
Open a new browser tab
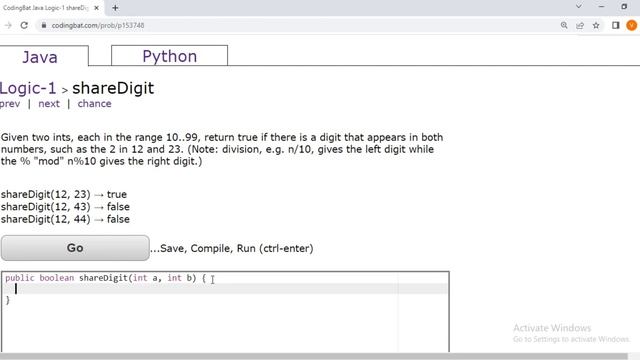[x=115, y=8]
